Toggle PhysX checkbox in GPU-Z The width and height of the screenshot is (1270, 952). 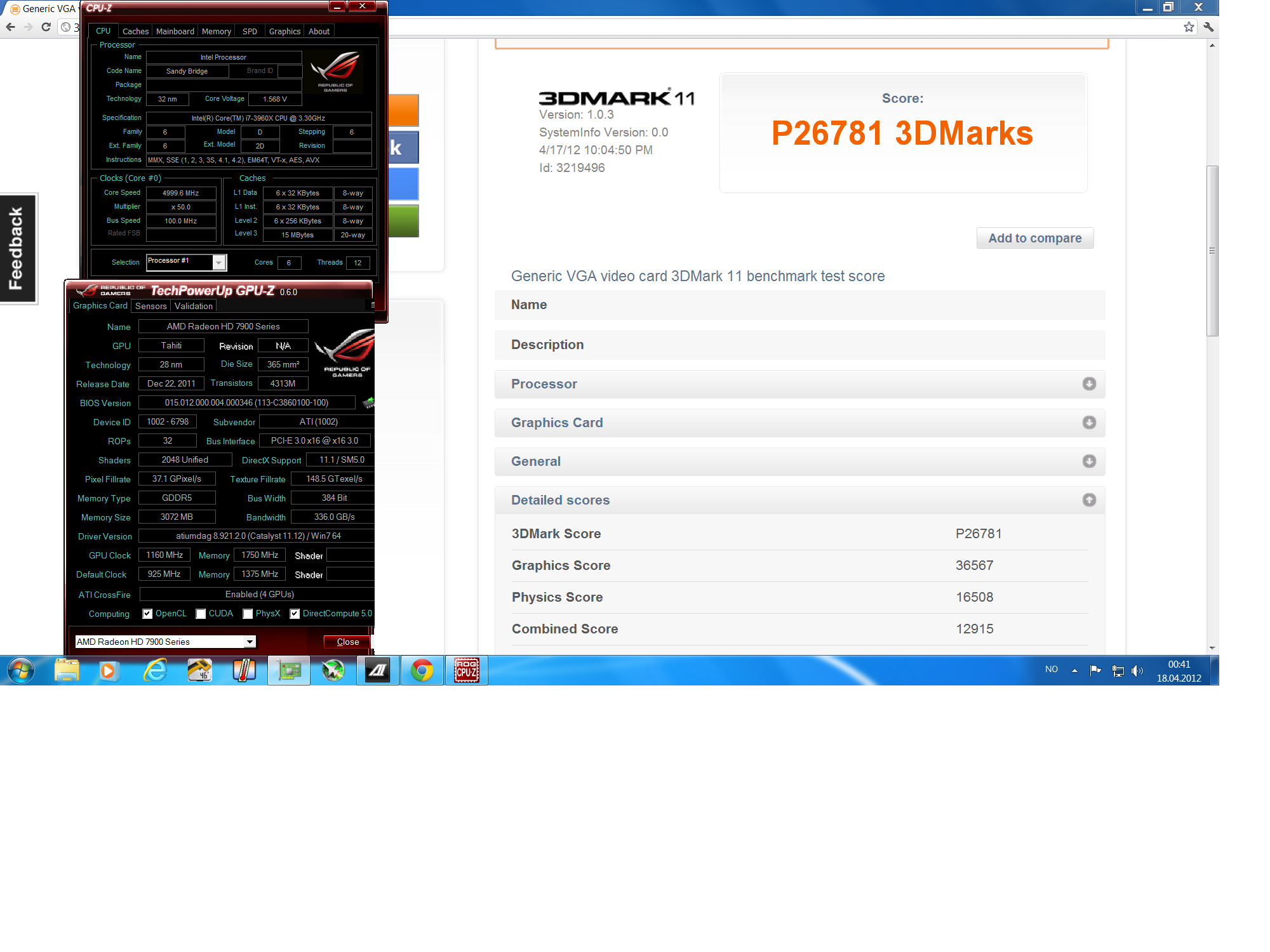[248, 614]
